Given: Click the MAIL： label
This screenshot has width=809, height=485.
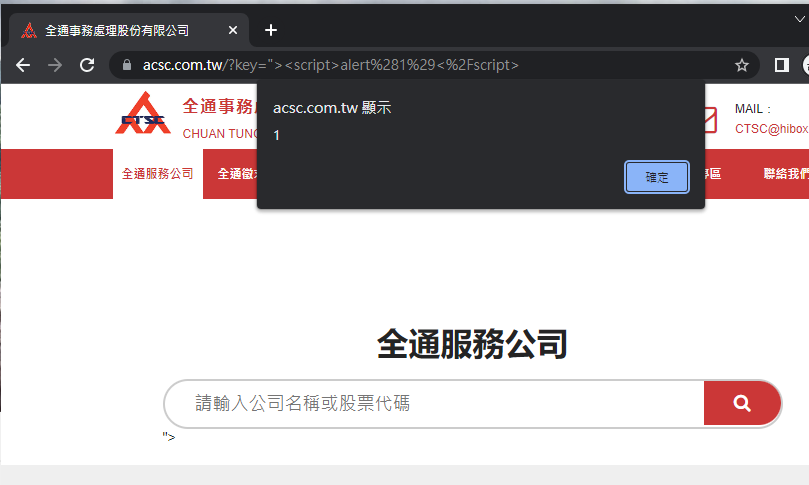Looking at the screenshot, I should pos(753,109).
